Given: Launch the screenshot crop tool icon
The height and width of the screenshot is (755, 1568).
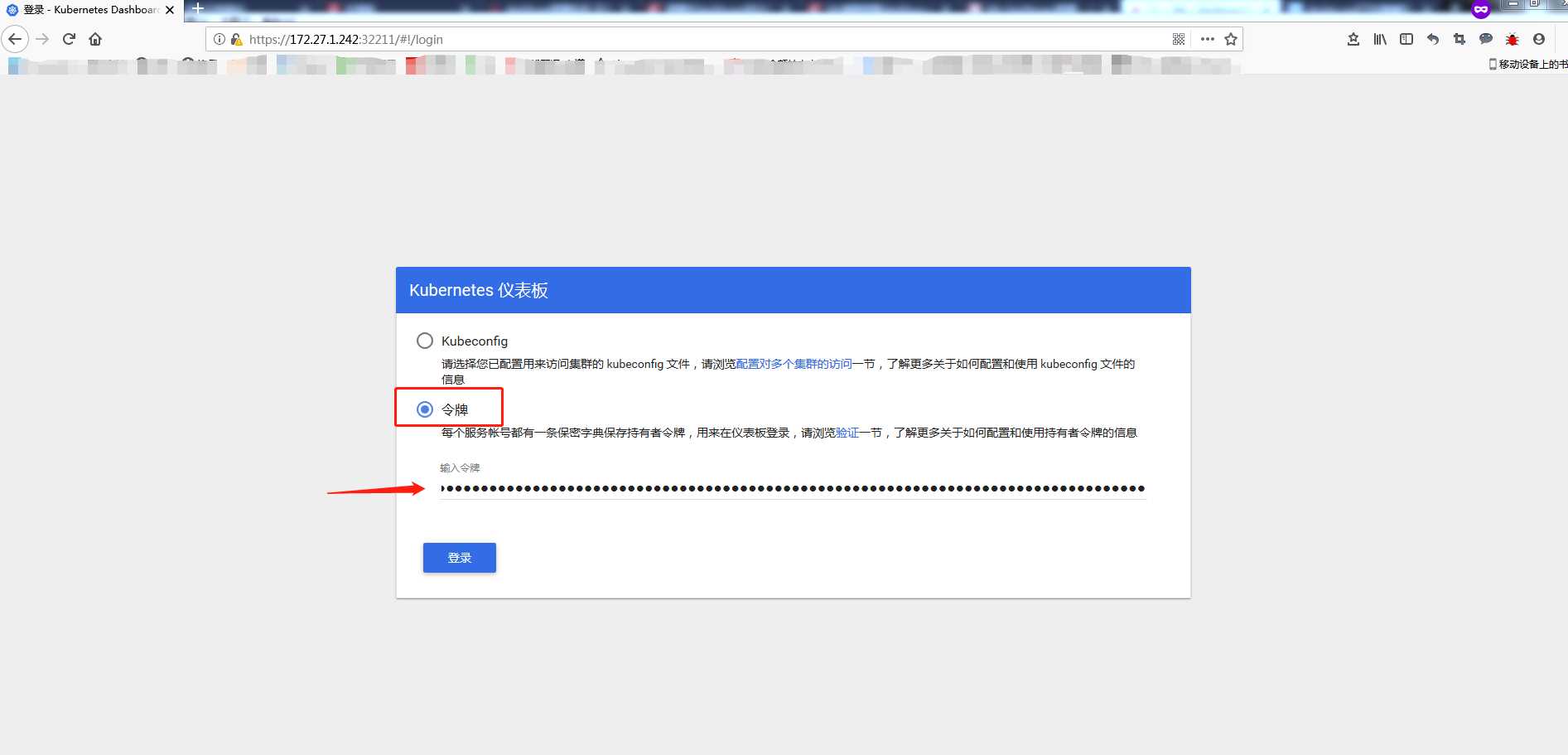Looking at the screenshot, I should tap(1459, 39).
